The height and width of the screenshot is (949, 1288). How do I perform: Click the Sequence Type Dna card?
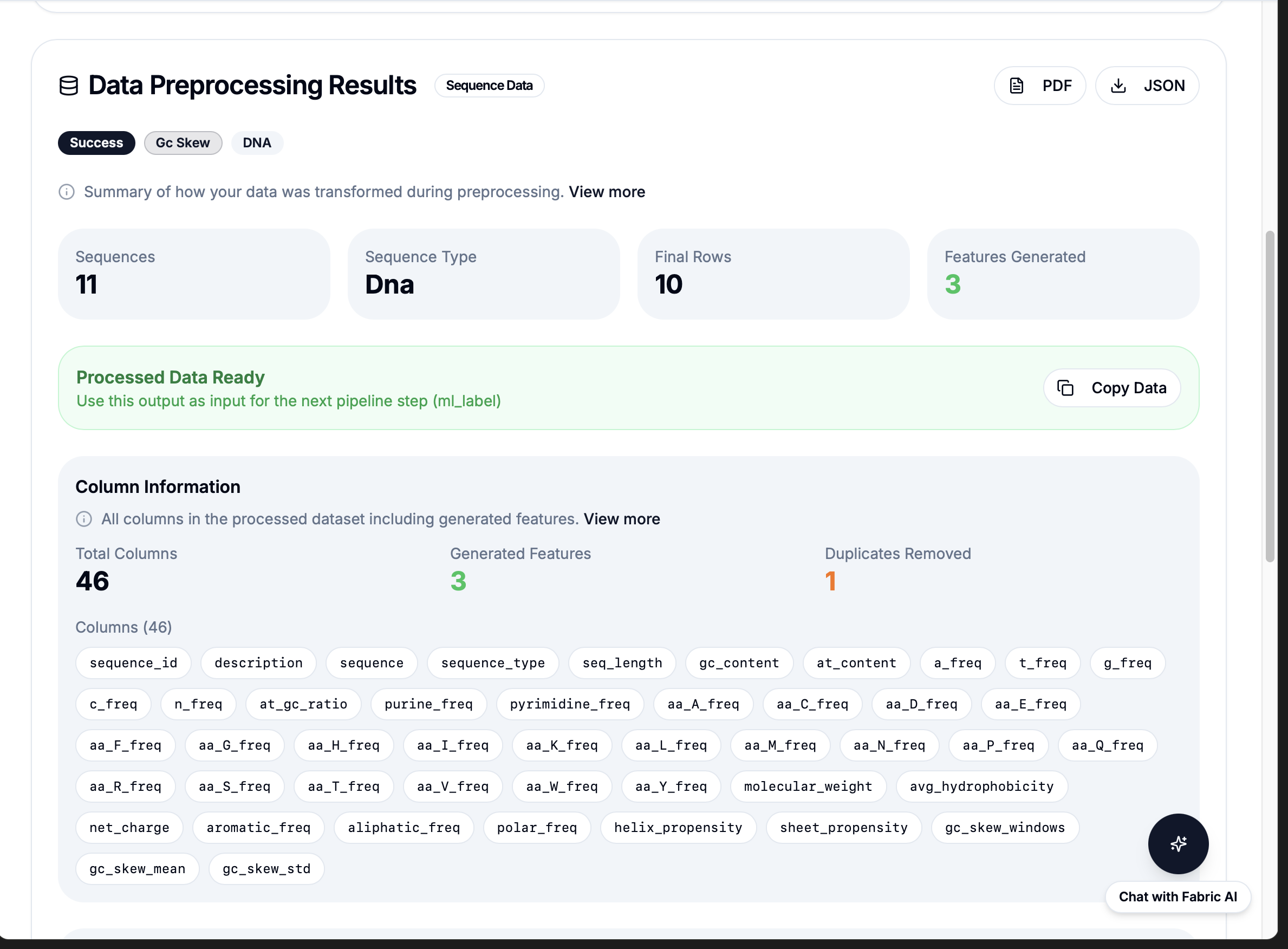coord(484,274)
